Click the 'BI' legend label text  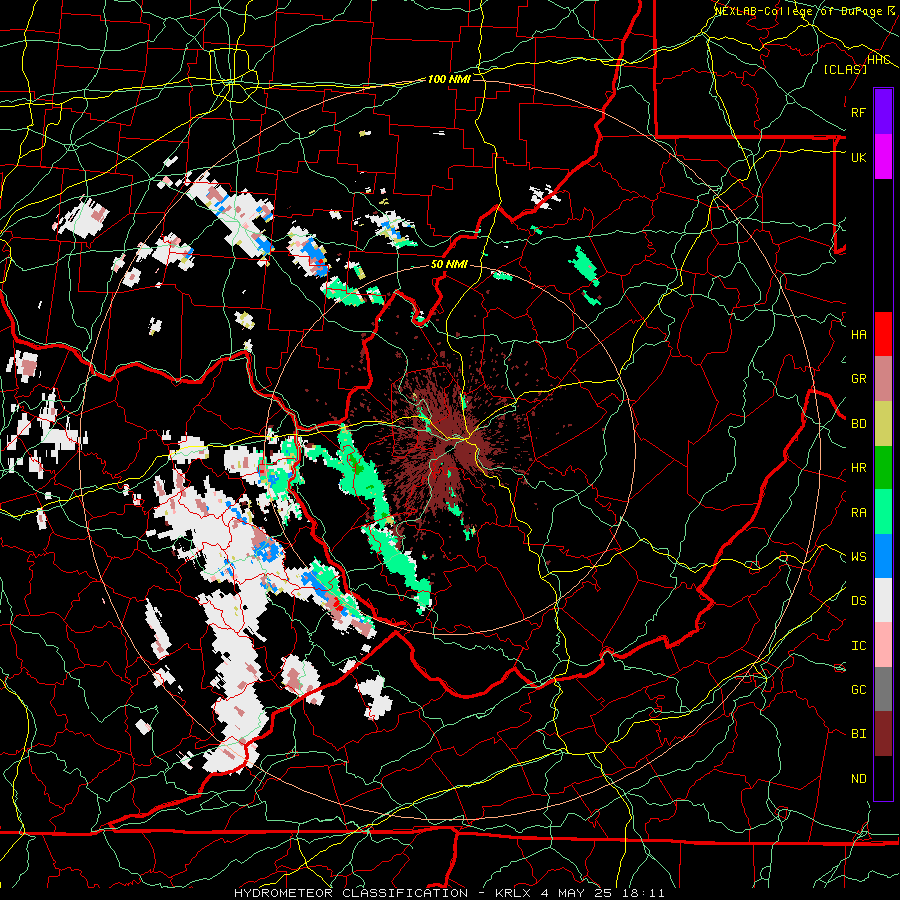[x=858, y=734]
